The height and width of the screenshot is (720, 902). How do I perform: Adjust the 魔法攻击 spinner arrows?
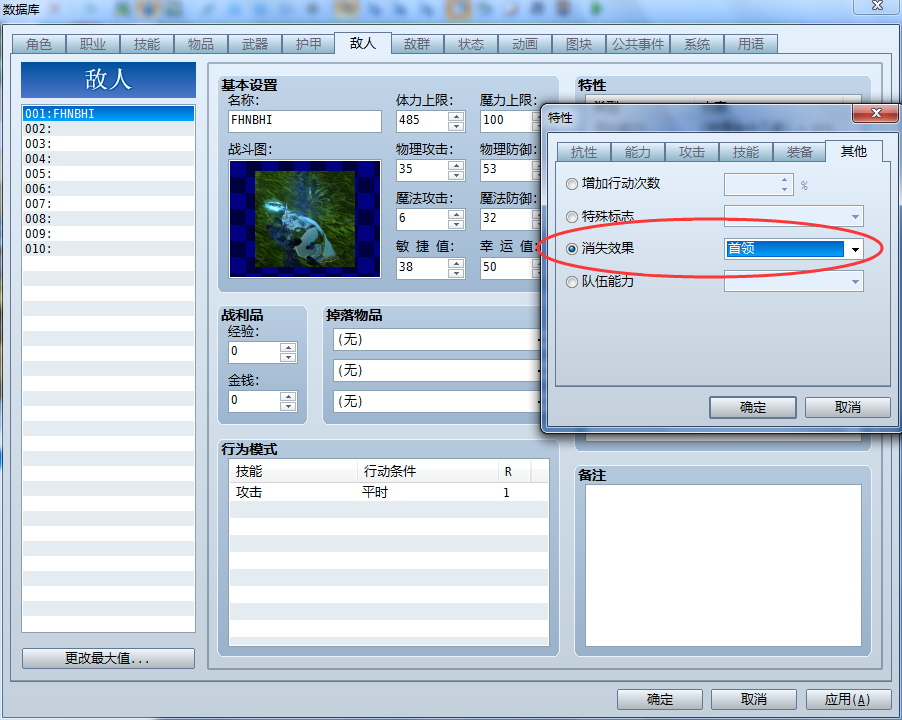click(456, 219)
